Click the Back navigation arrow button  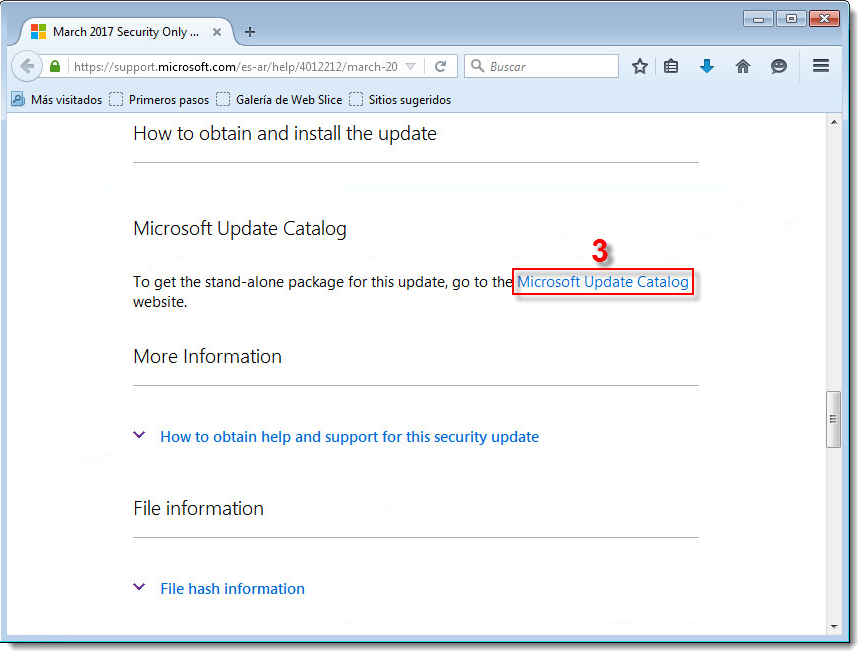pos(28,67)
